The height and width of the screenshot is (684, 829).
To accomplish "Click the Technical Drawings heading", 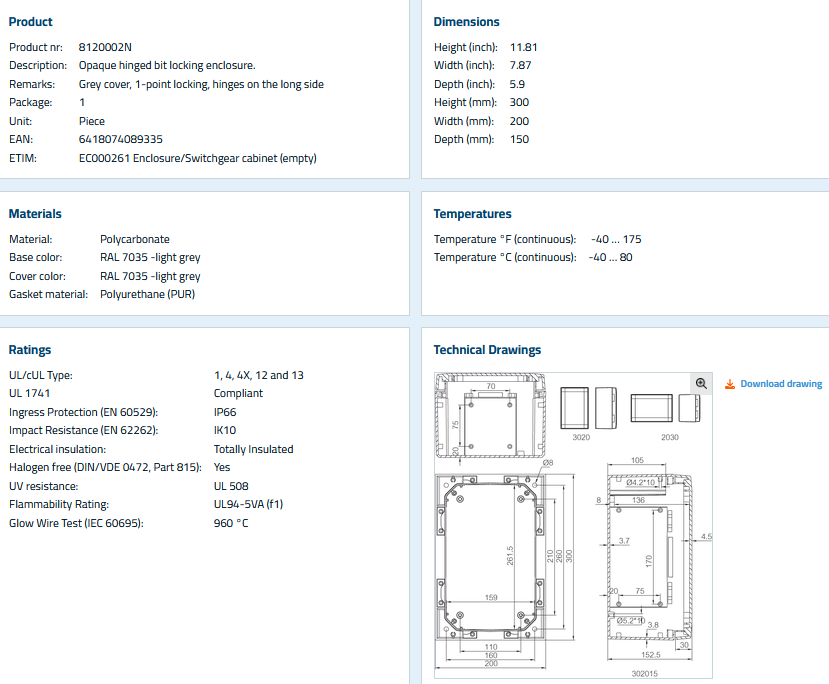I will point(487,350).
